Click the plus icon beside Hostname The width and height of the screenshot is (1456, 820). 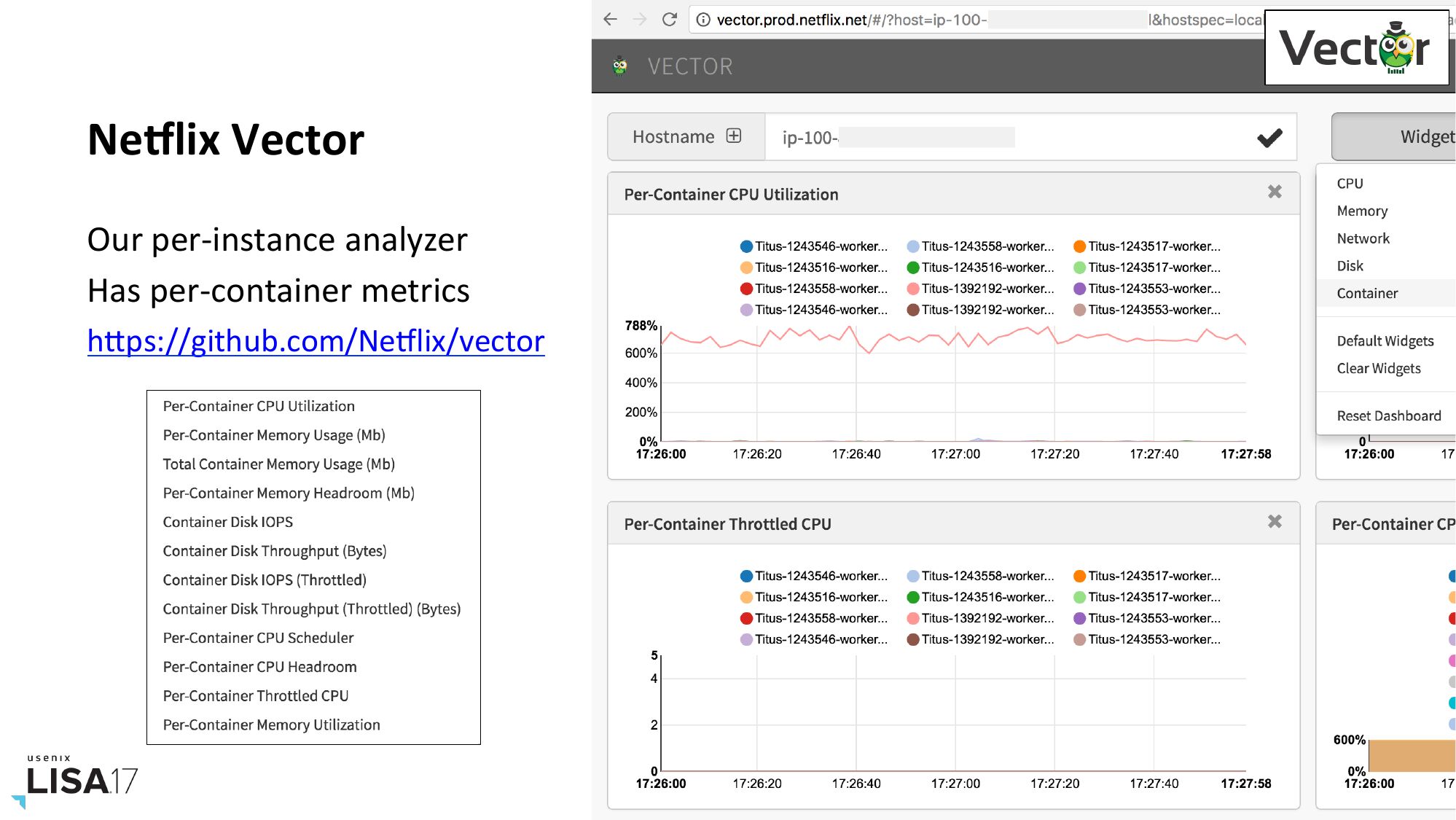734,136
